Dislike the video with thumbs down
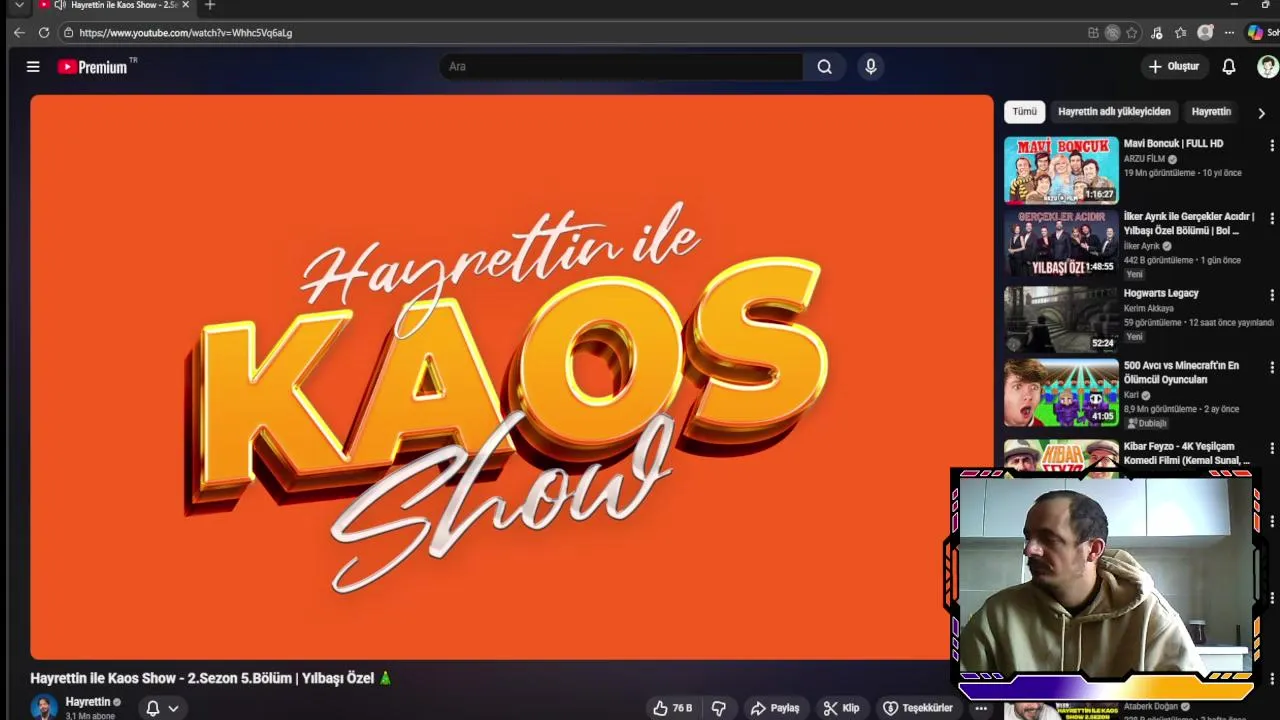 (x=718, y=708)
